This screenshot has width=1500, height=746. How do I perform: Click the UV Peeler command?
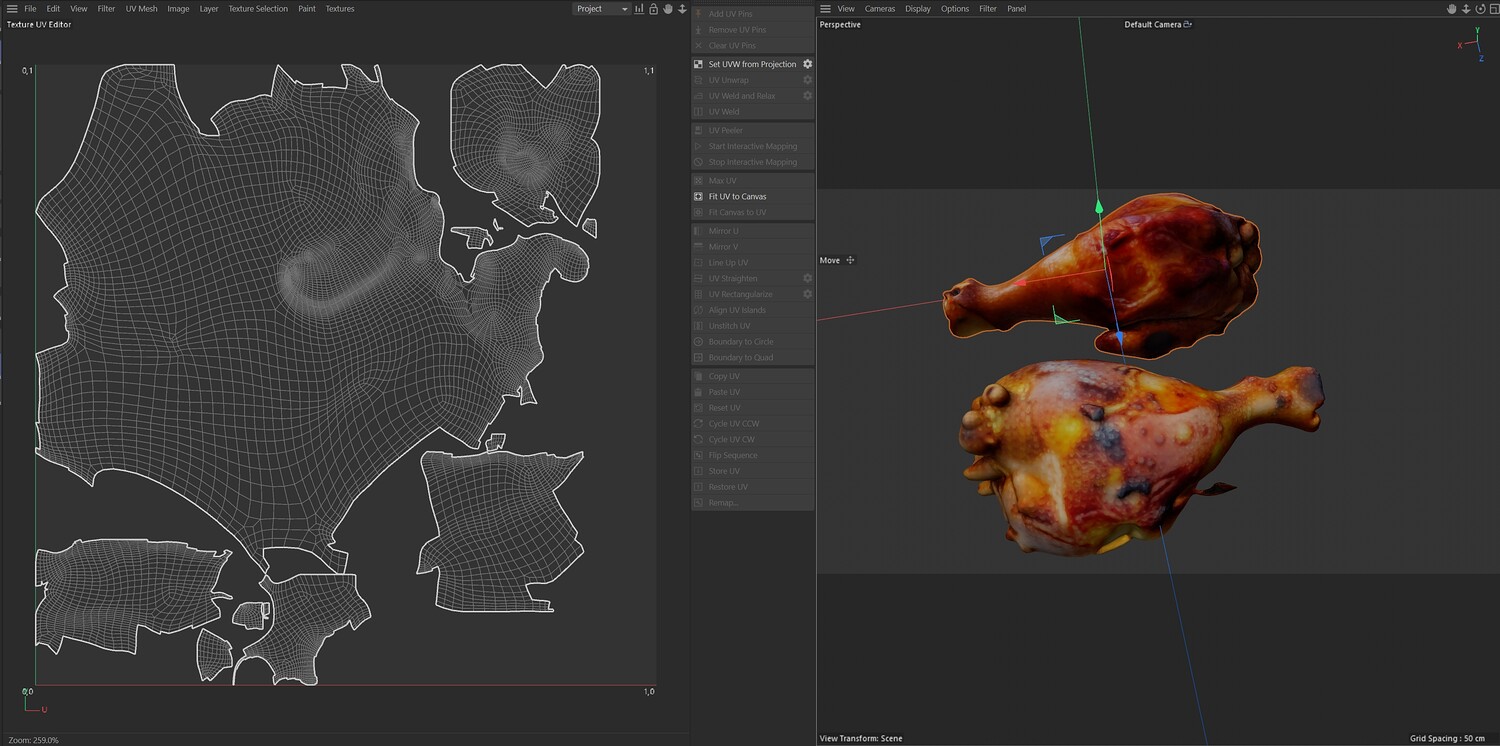[752, 130]
